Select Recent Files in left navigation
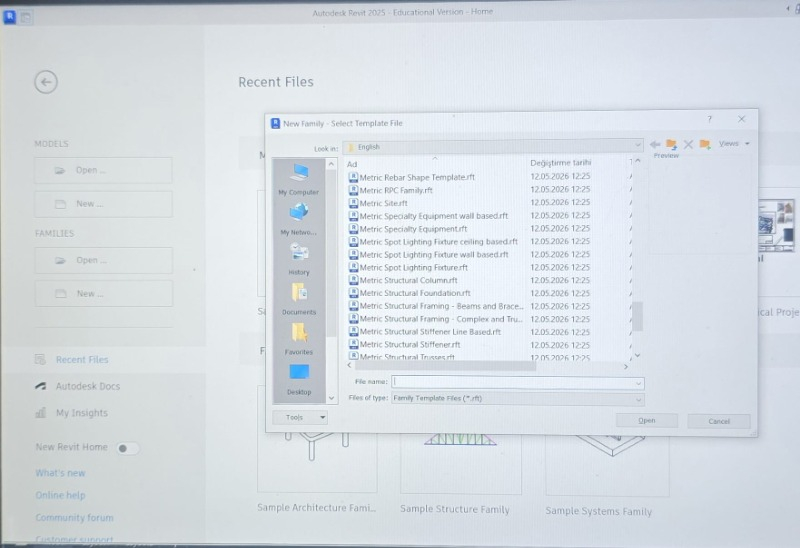800x548 pixels. [x=82, y=360]
